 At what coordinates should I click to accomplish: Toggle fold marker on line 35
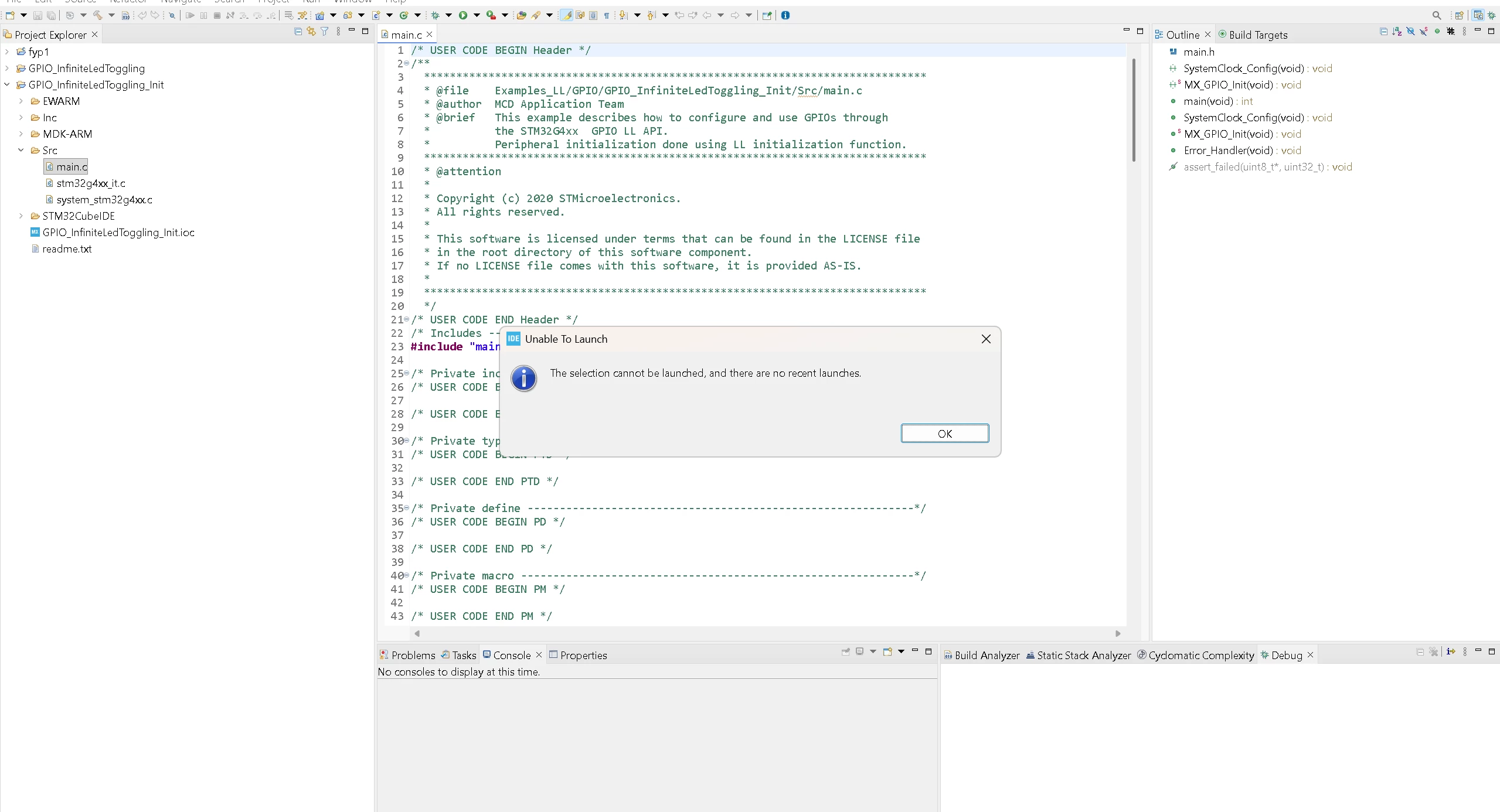407,508
